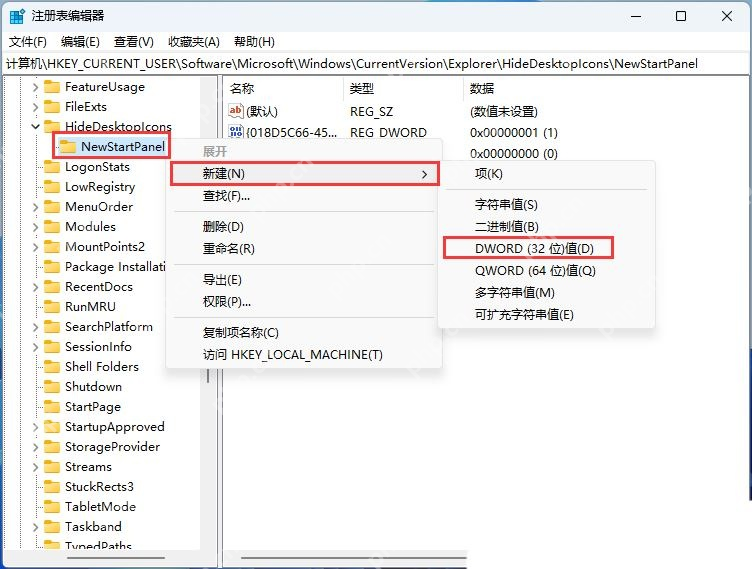752x569 pixels.
Task: Click the Taskband folder icon
Action: pyautogui.click(x=52, y=527)
